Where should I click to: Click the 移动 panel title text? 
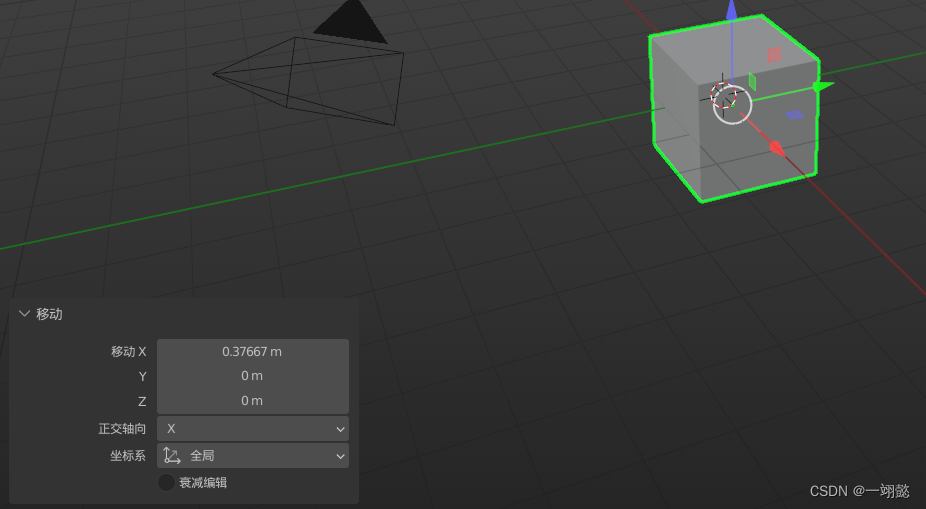click(50, 314)
